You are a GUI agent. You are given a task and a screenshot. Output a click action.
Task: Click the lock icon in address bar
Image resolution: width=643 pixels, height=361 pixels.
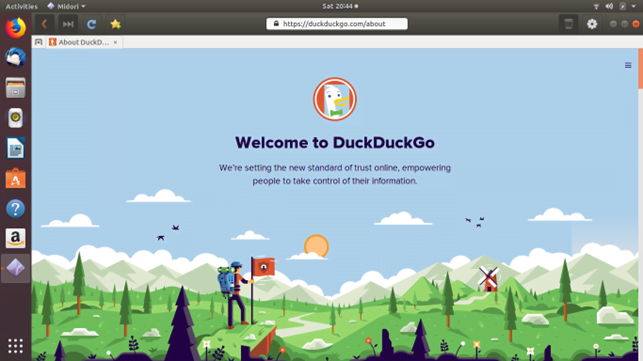point(276,24)
